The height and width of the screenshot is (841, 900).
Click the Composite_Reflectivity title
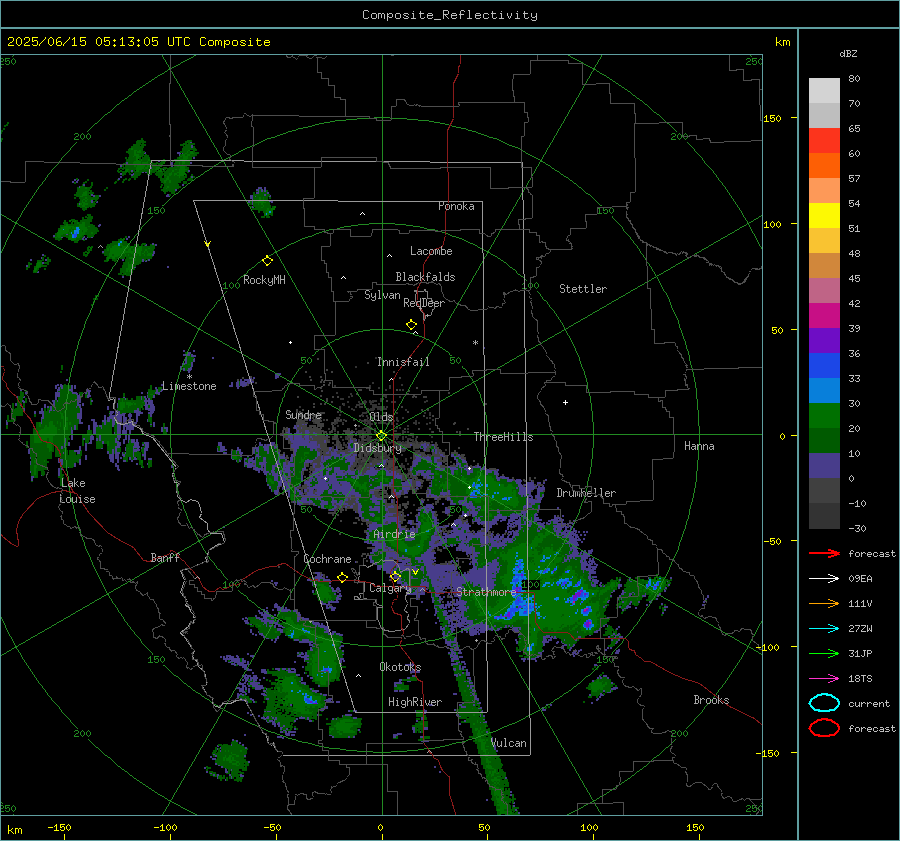pos(450,15)
